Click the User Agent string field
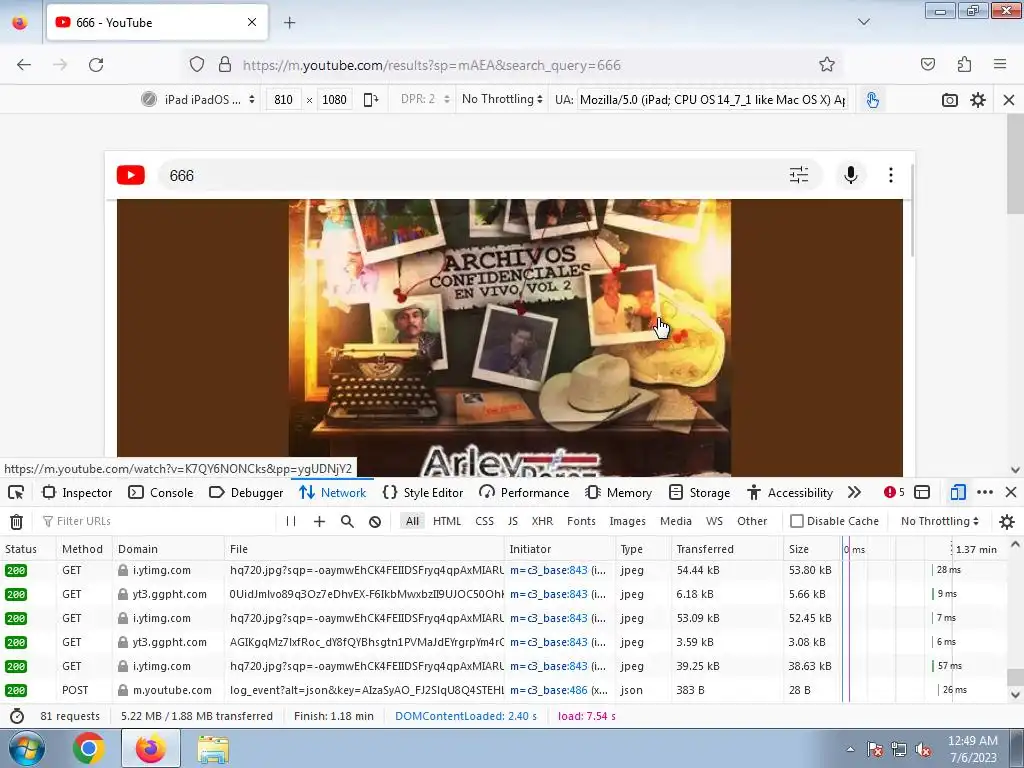Image resolution: width=1024 pixels, height=768 pixels. click(712, 100)
